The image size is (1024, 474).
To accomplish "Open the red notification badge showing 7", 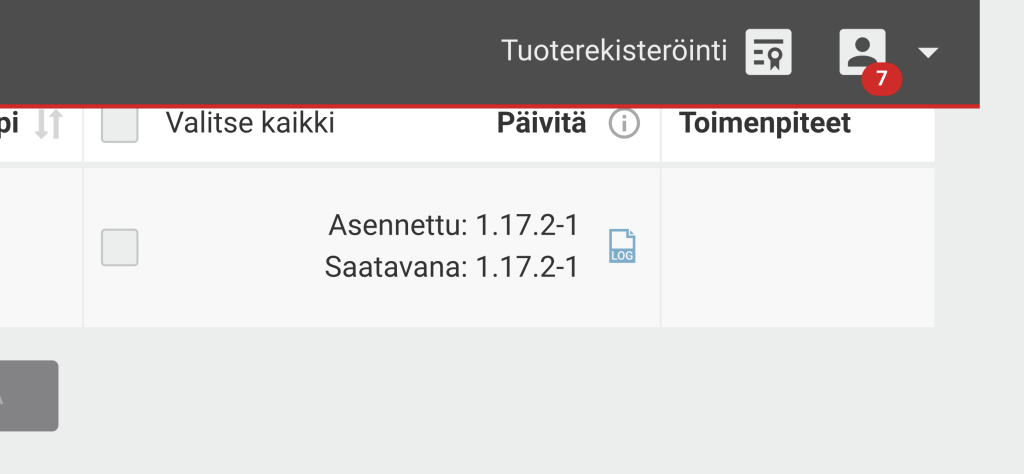I will point(881,80).
